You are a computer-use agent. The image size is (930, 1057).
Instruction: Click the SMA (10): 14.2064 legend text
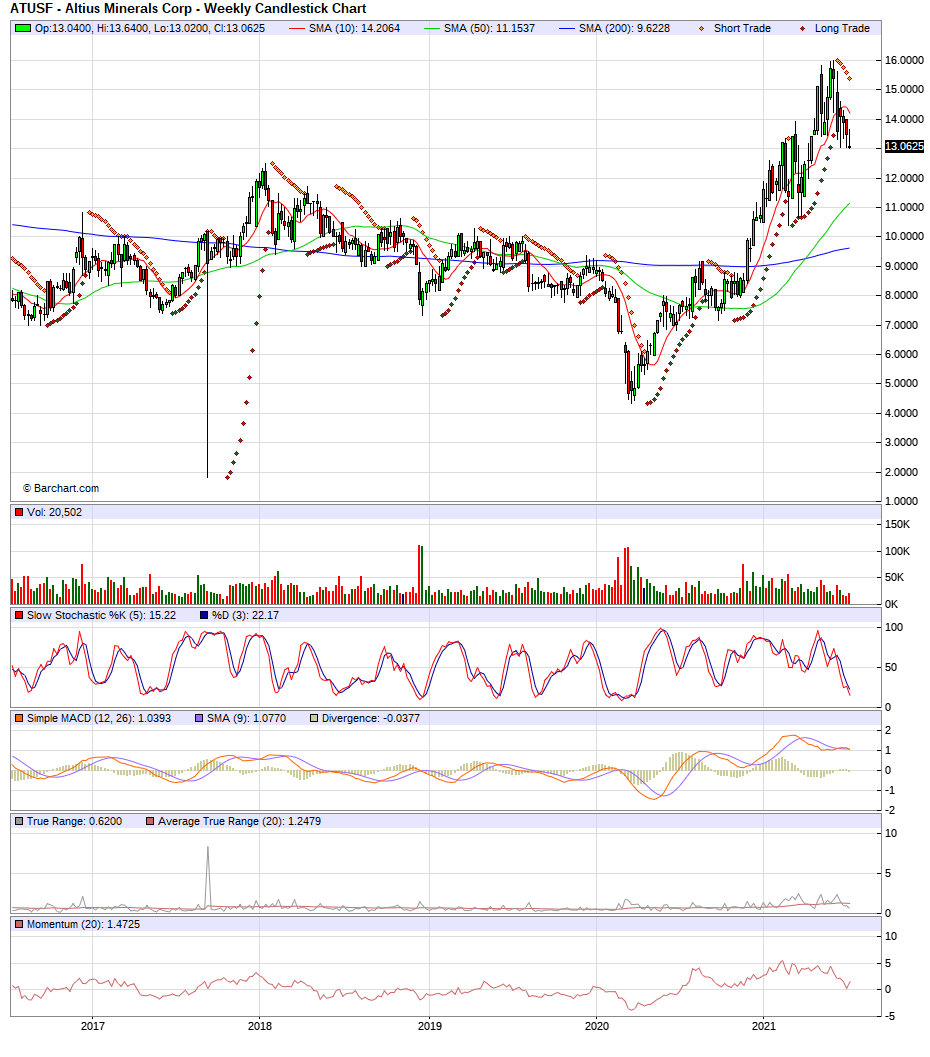[354, 28]
